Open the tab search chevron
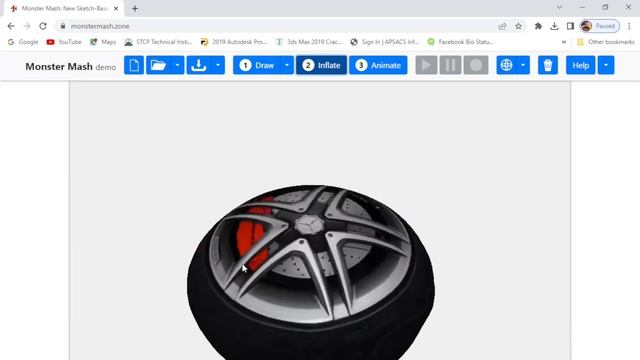The height and width of the screenshot is (360, 640). pos(559,7)
